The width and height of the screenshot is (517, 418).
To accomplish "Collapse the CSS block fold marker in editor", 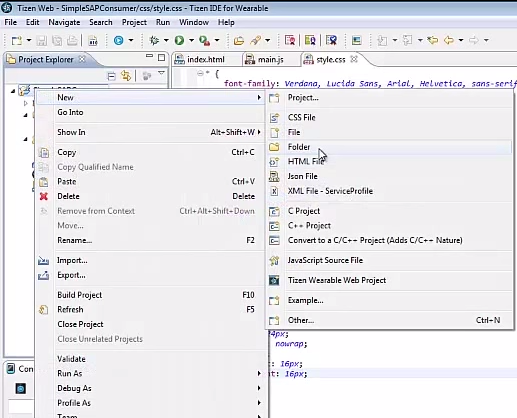I will click(x=200, y=73).
